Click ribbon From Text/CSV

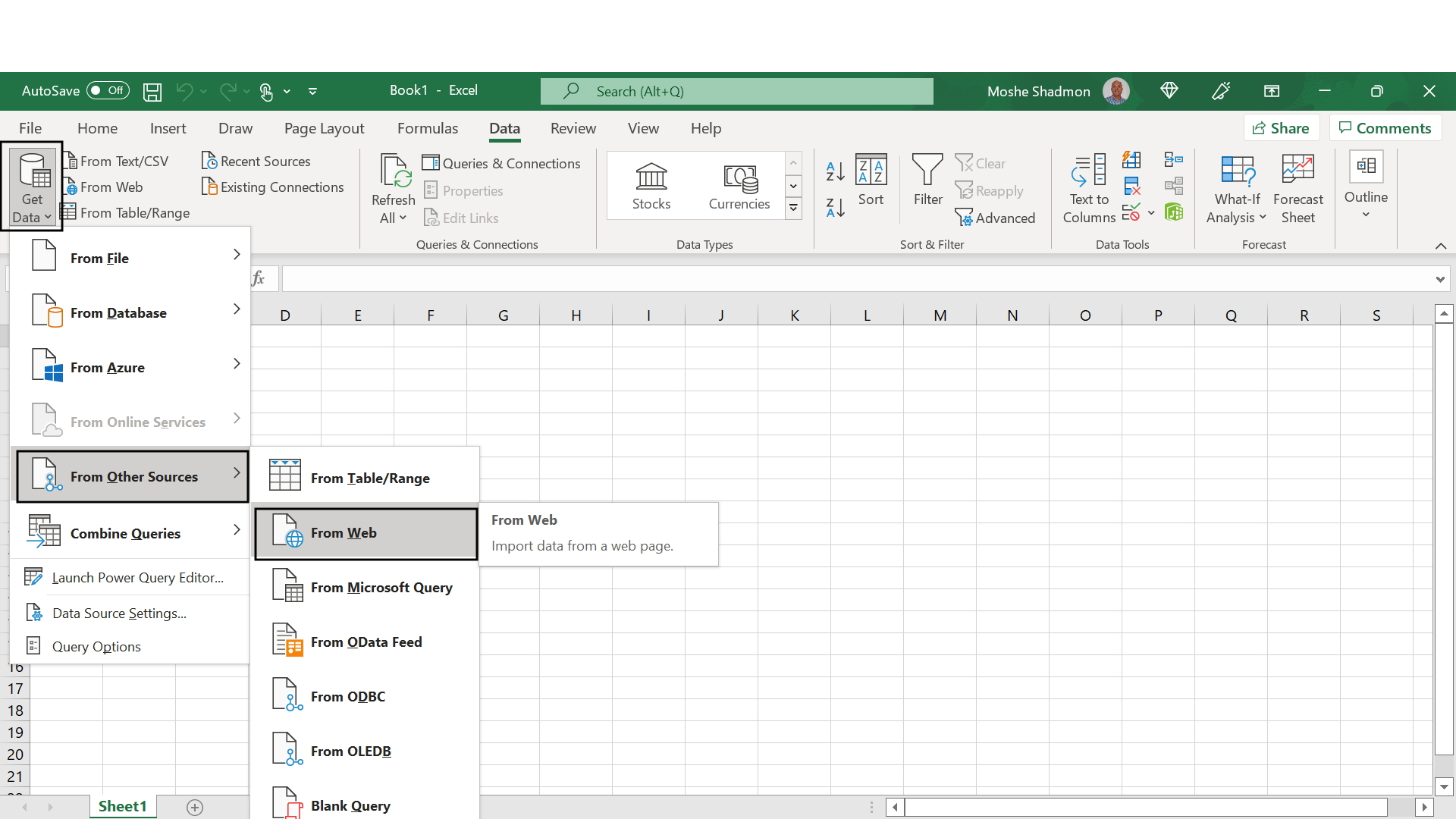[115, 161]
